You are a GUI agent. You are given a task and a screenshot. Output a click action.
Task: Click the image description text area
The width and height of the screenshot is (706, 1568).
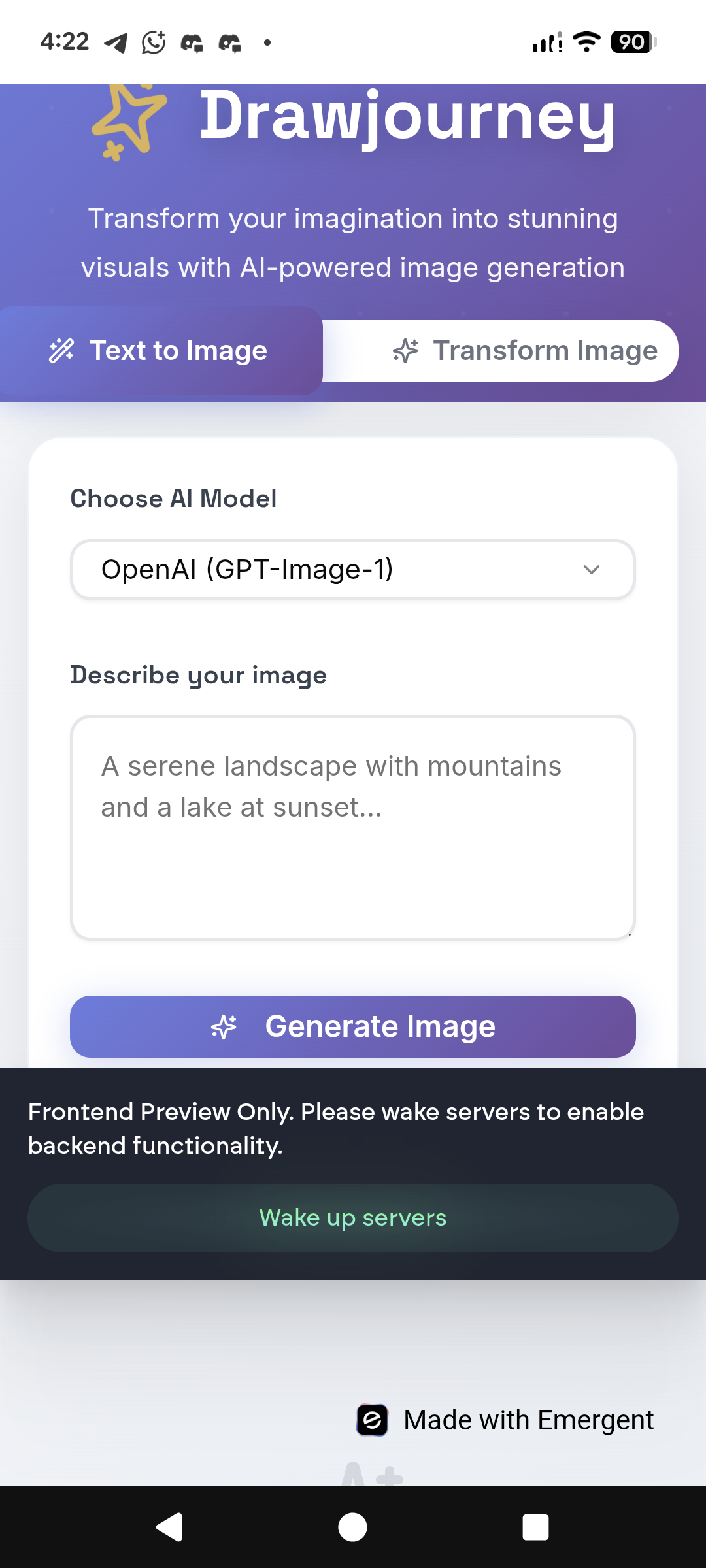[x=353, y=825]
